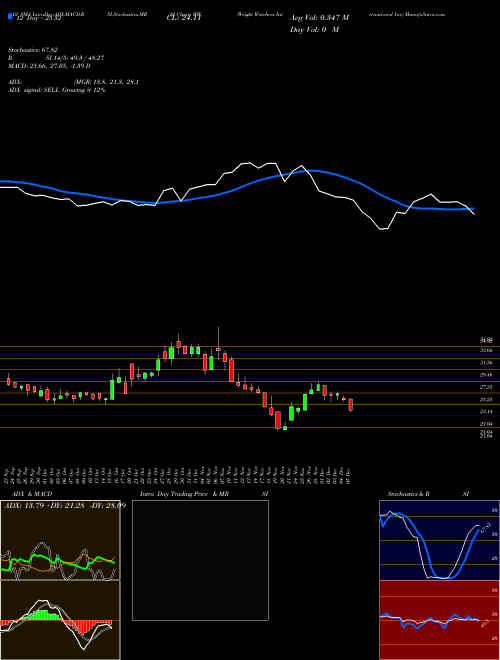The height and width of the screenshot is (660, 500).
Task: Open the blue Stochastics oscillator chart panel
Action: (x=439, y=540)
